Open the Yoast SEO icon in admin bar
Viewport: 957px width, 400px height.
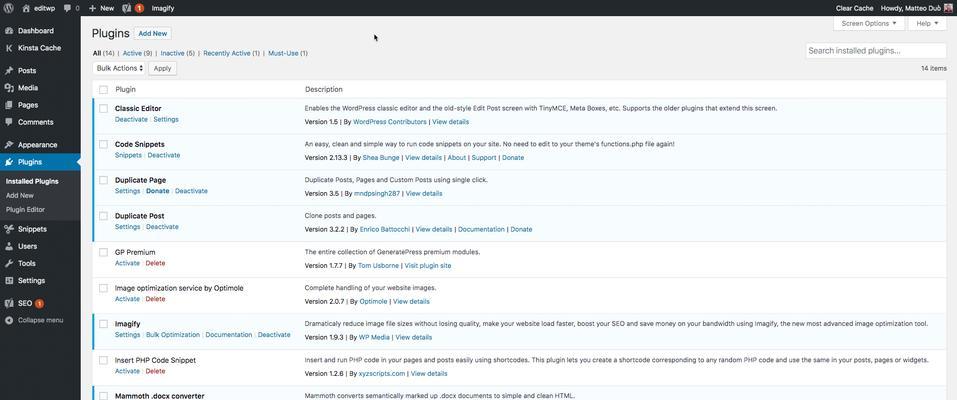tap(126, 8)
